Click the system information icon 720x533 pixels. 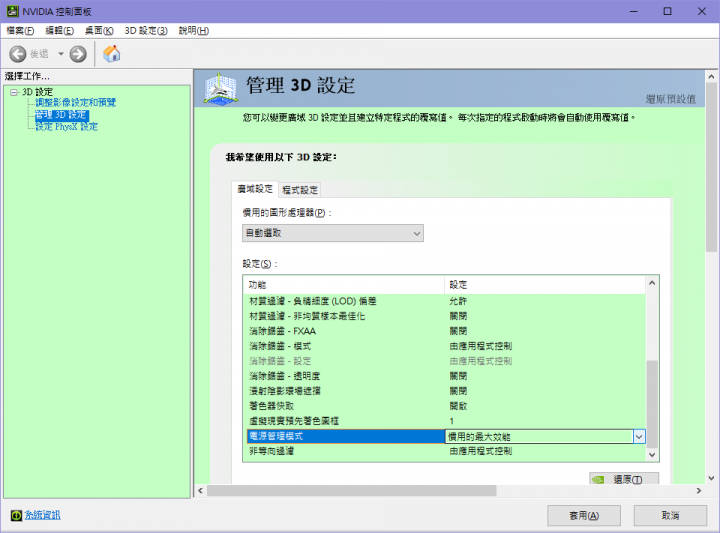pyautogui.click(x=16, y=516)
